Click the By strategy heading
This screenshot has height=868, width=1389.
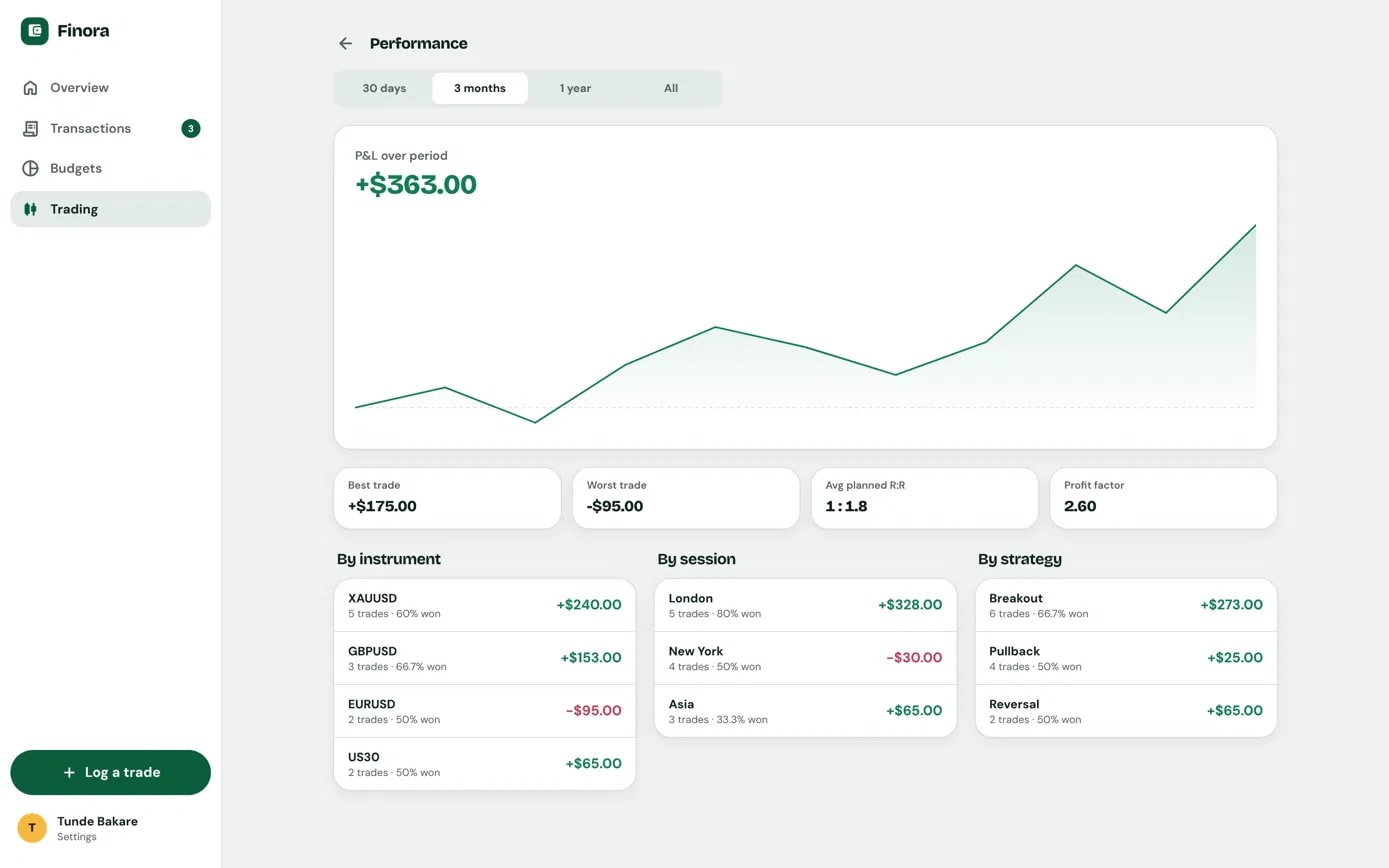coord(1020,559)
